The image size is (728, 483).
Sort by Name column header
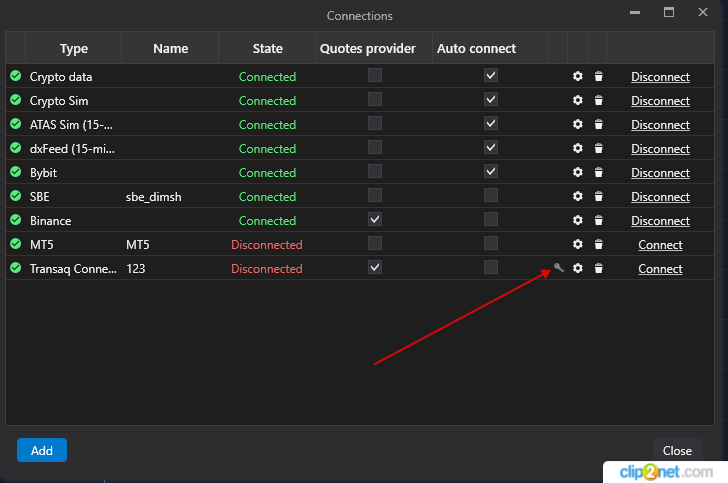(x=170, y=48)
